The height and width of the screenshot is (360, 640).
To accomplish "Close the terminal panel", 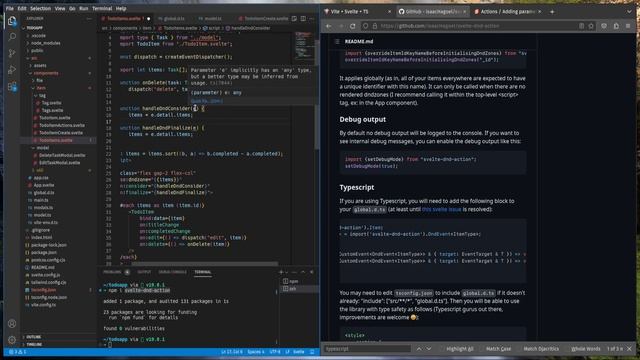I will [x=312, y=272].
